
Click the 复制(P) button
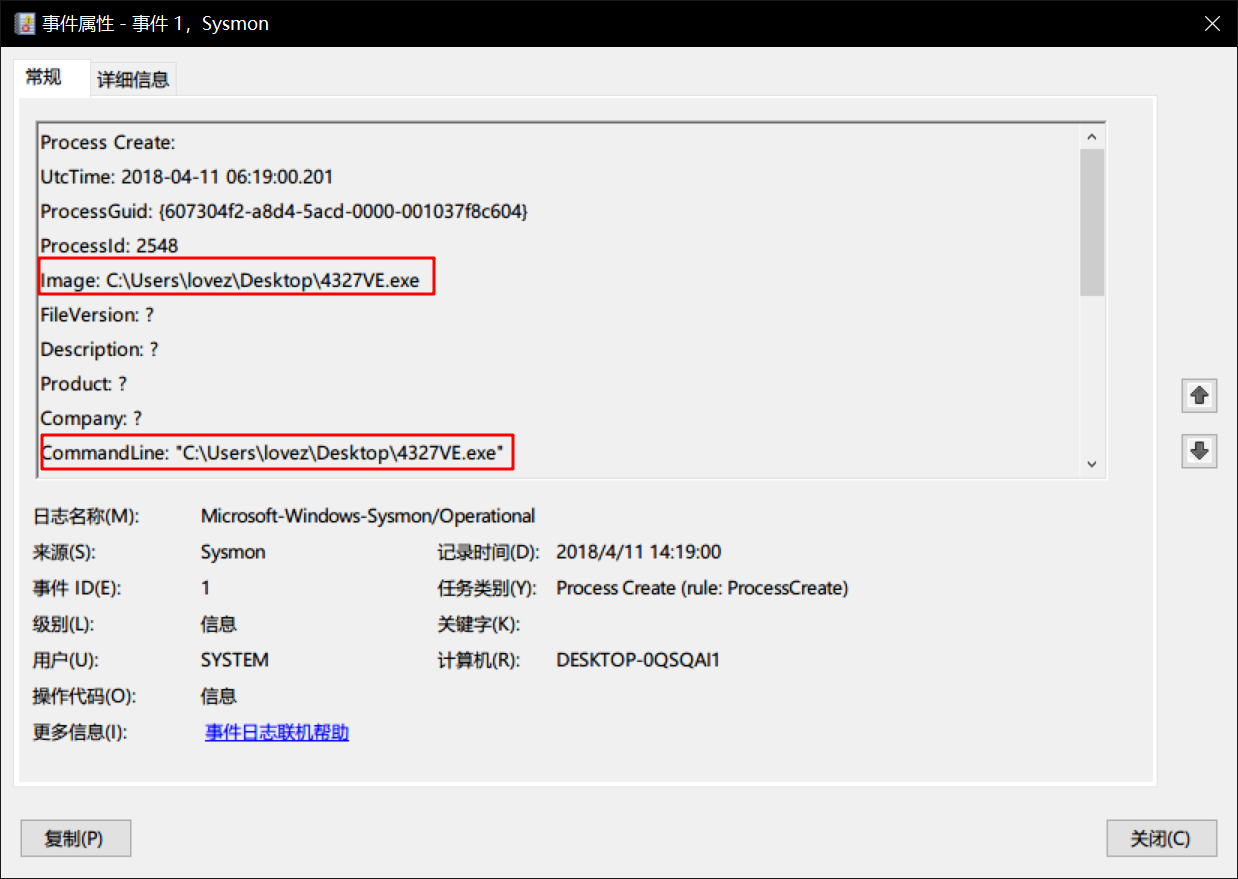(x=75, y=839)
